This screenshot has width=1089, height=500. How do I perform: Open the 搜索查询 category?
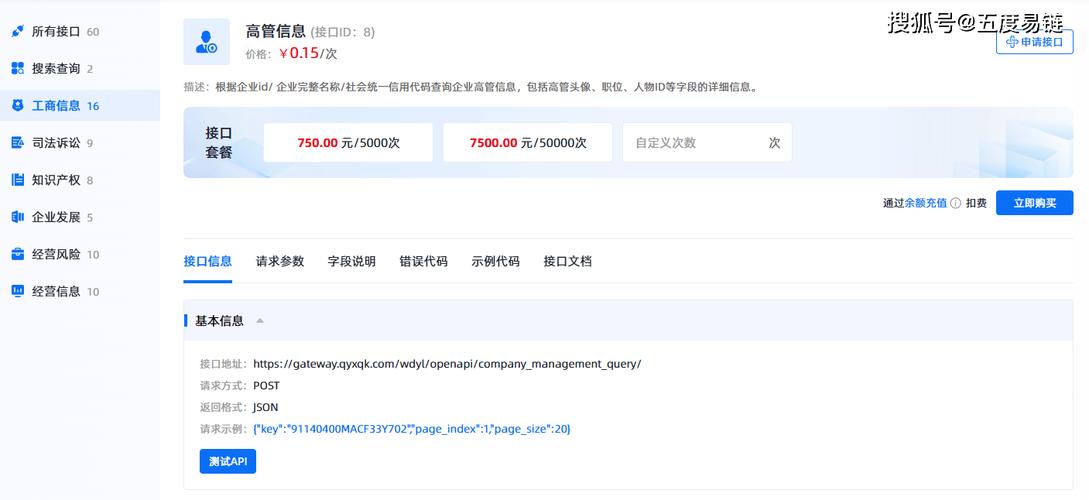coord(80,69)
